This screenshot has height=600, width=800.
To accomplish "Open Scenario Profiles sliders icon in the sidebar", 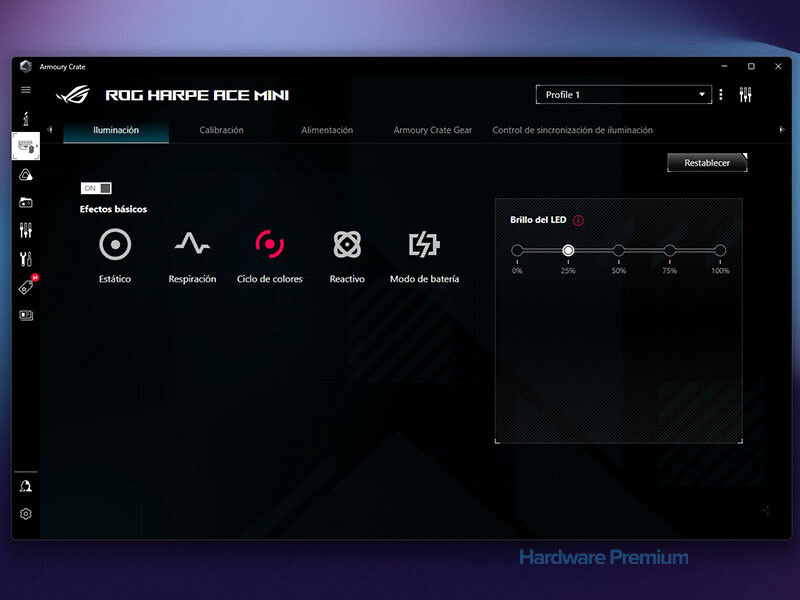I will [x=26, y=230].
